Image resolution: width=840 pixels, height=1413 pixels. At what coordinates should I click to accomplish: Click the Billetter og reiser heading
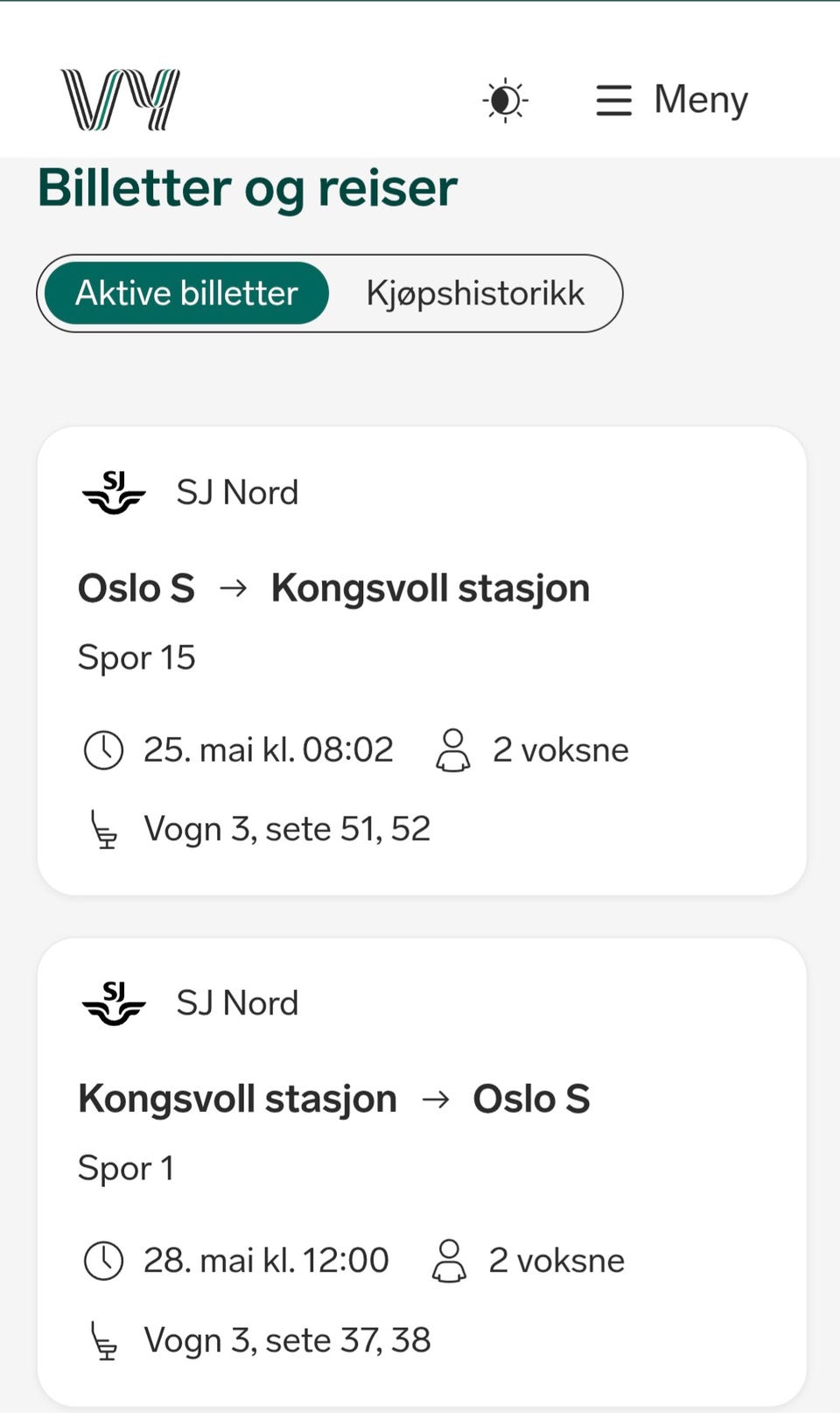pos(248,188)
